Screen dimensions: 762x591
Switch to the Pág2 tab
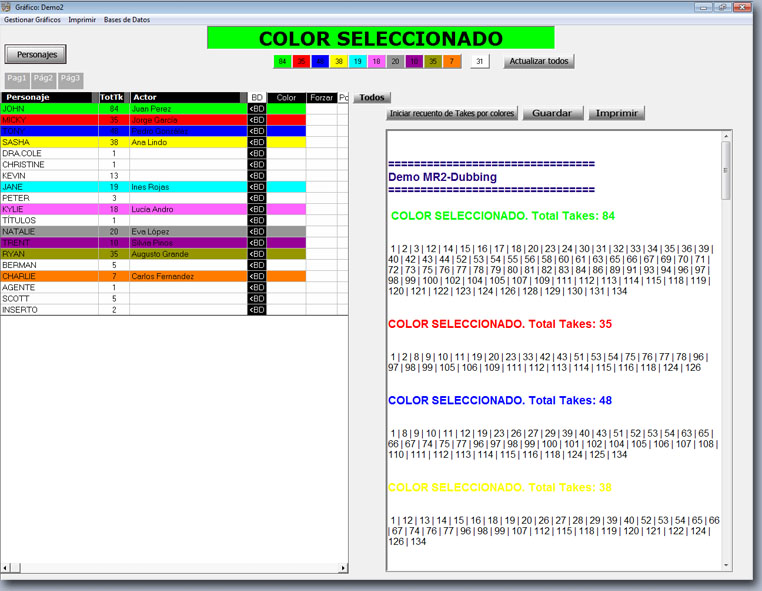pos(43,80)
